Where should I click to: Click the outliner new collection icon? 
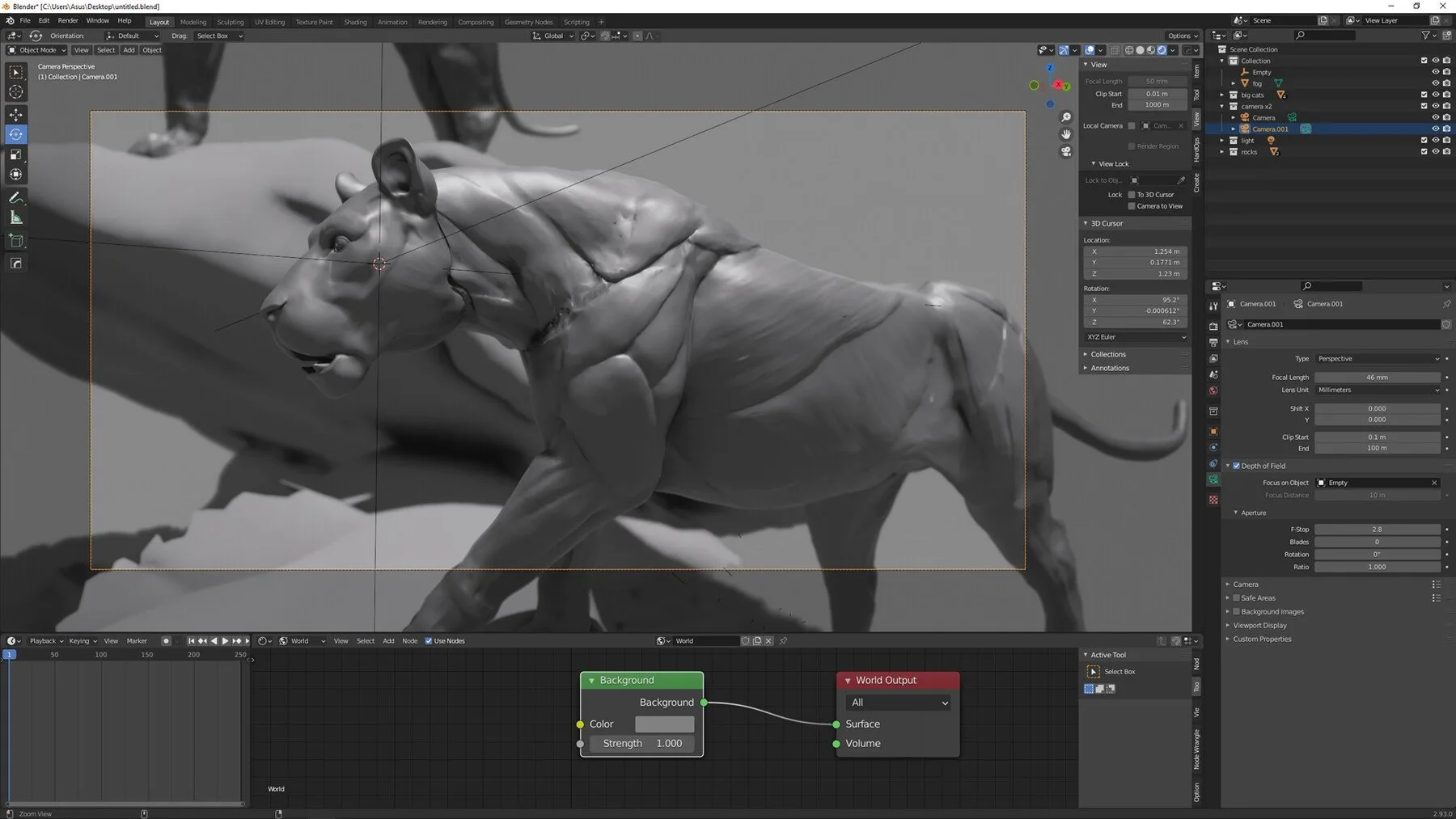coord(1447,35)
